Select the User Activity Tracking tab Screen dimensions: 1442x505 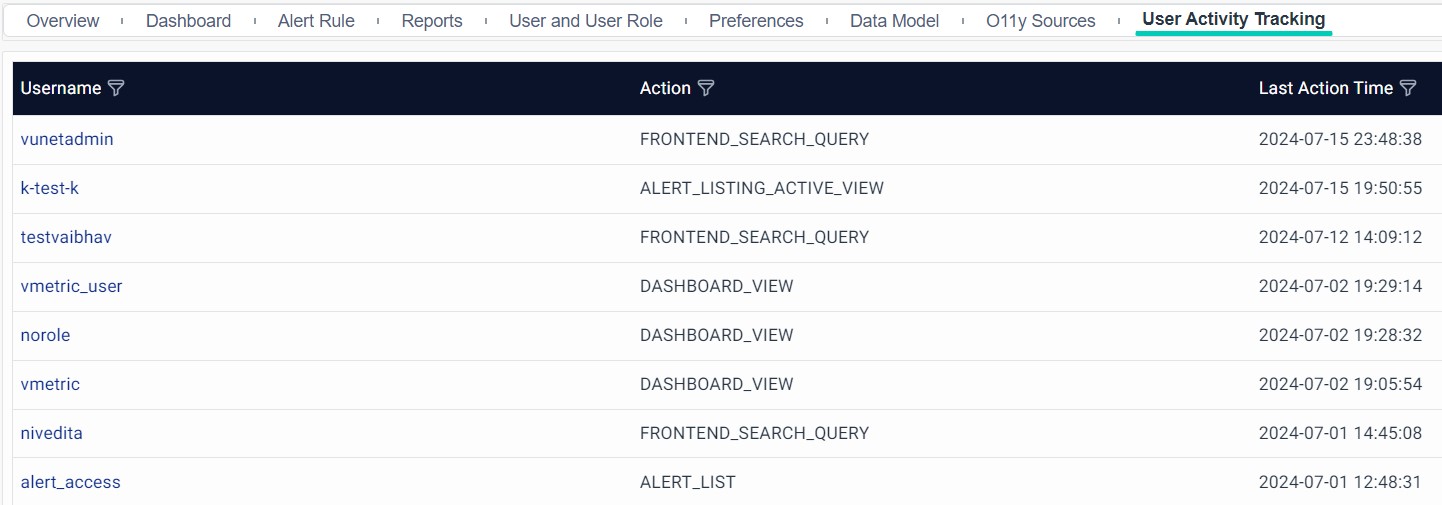pyautogui.click(x=1233, y=19)
